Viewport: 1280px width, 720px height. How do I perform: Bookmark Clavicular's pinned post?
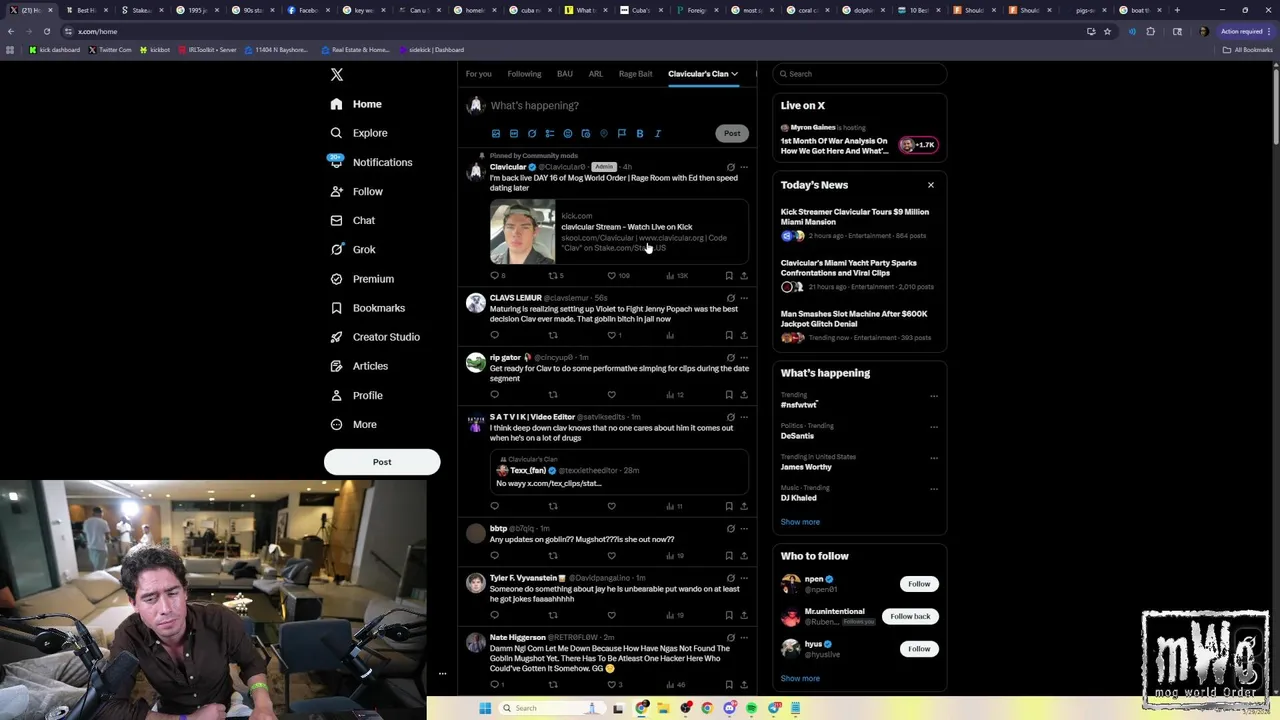[729, 276]
